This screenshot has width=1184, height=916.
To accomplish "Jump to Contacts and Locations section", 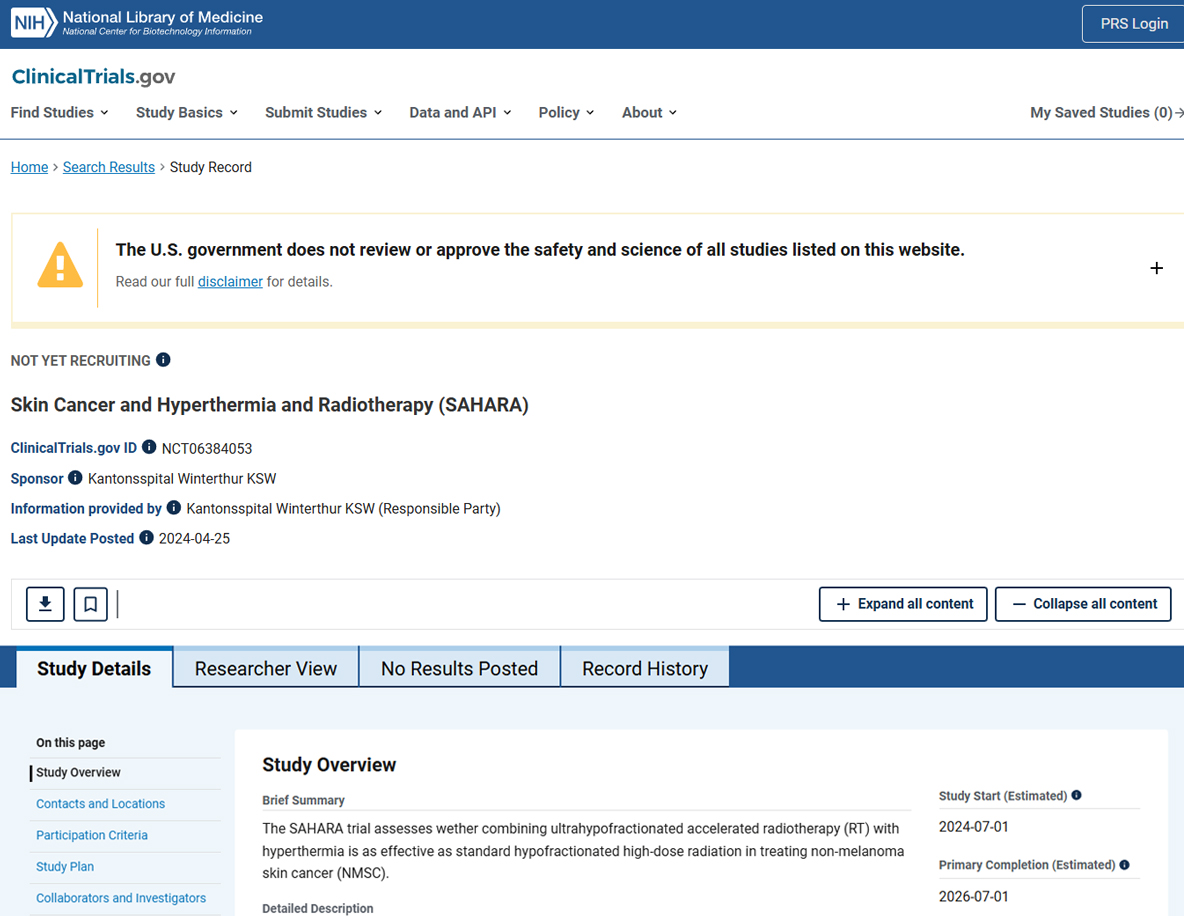I will point(100,804).
